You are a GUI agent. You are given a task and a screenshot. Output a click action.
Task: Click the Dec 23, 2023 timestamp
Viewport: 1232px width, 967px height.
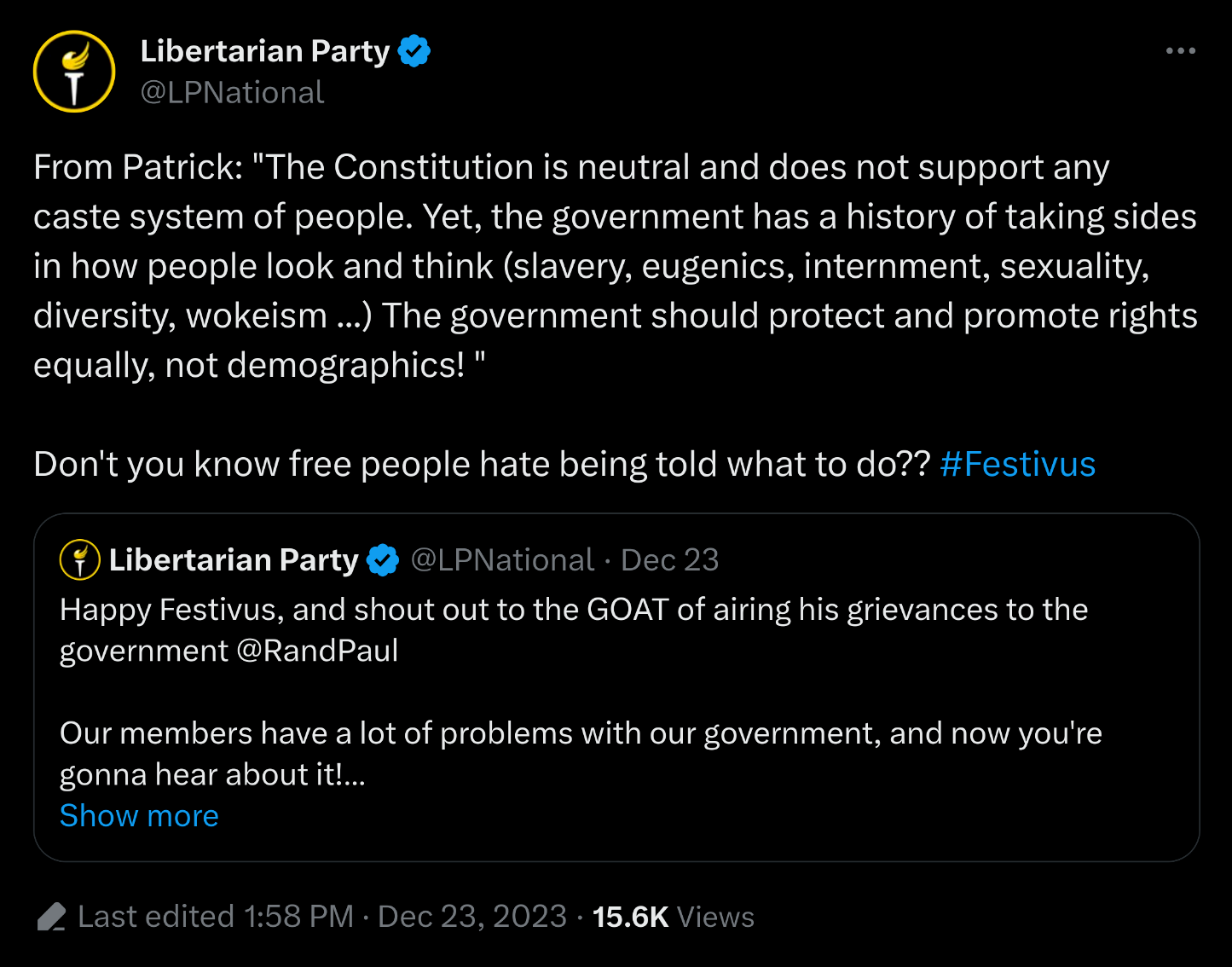point(471,917)
